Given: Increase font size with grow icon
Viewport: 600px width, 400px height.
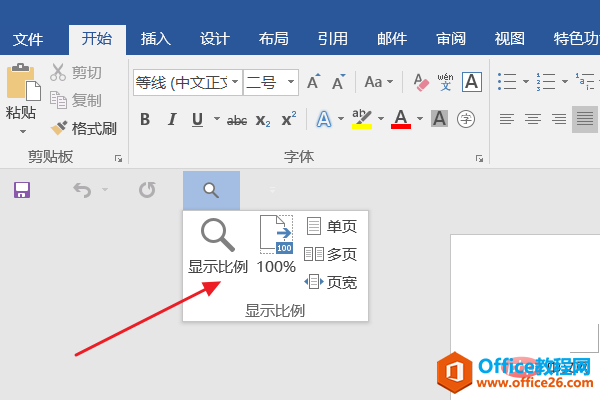Looking at the screenshot, I should point(314,82).
